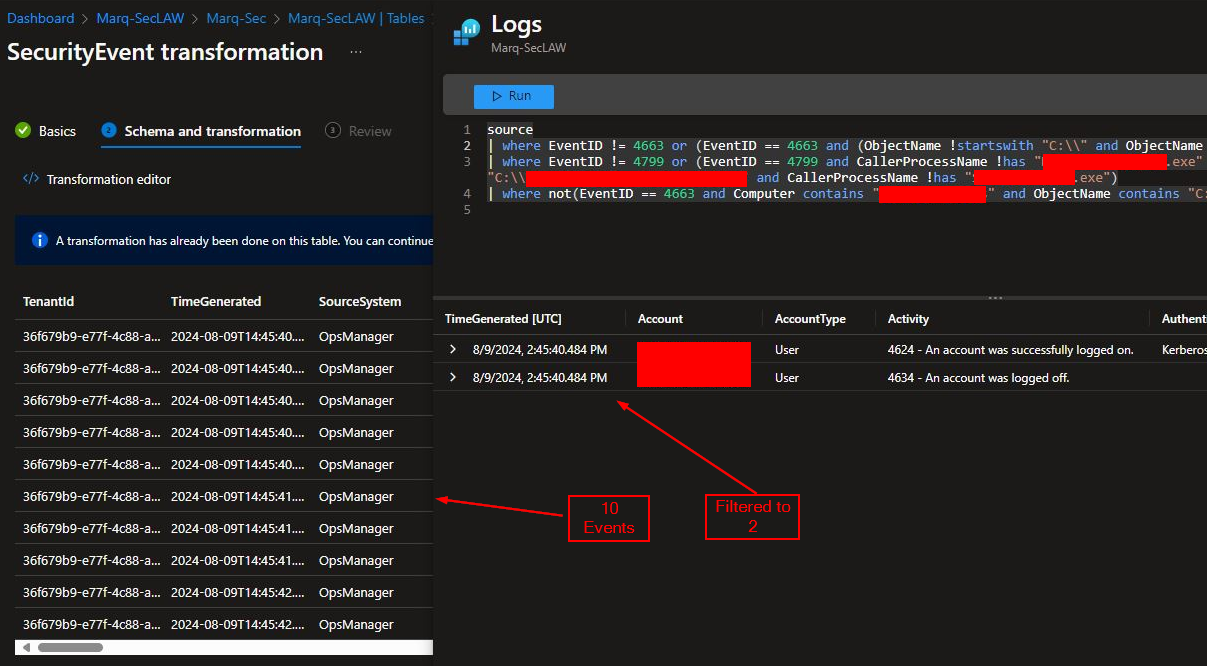Open the Marq-Sec breadcrumb link
This screenshot has height=666, width=1207.
(236, 18)
